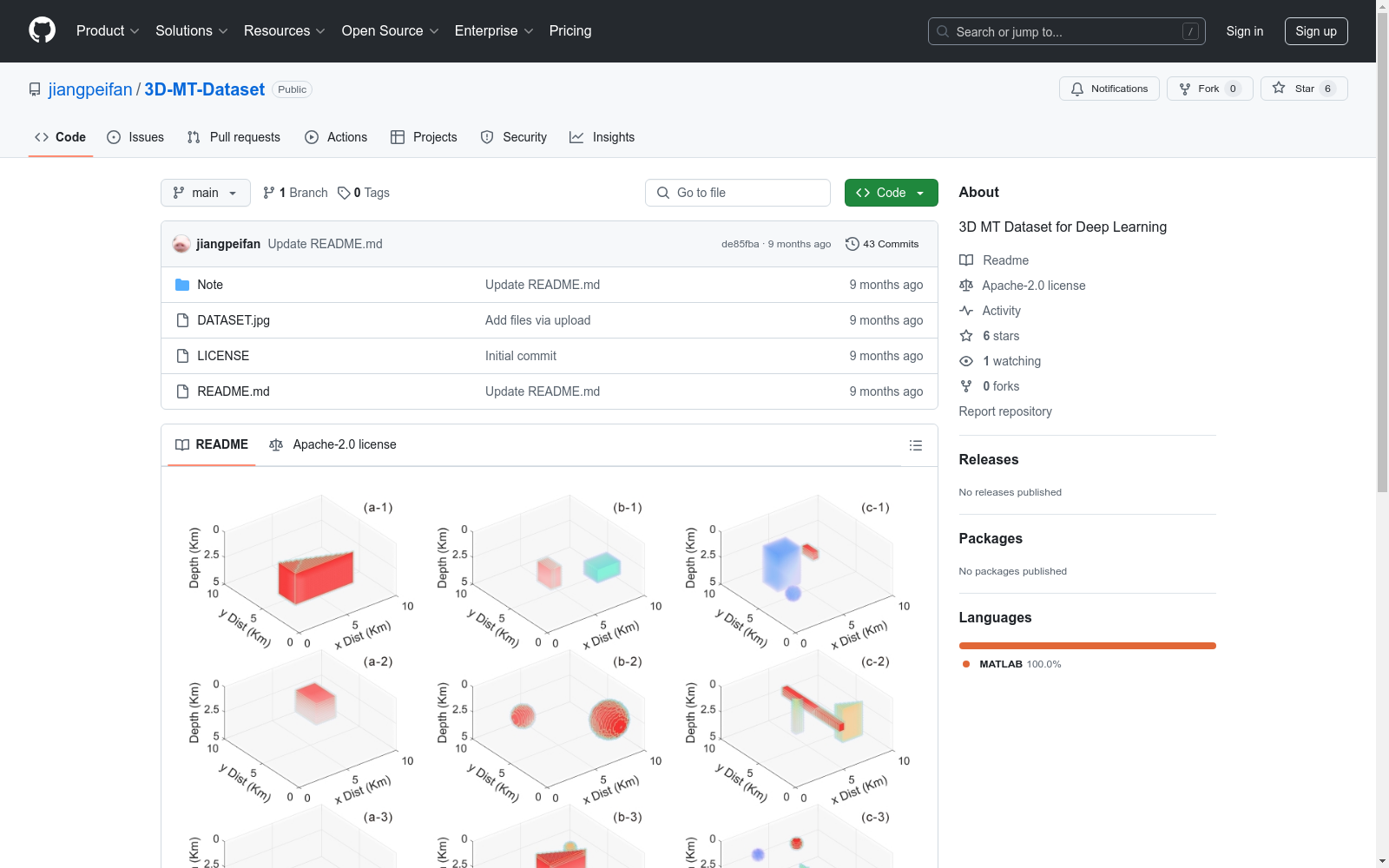This screenshot has width=1389, height=868.
Task: Open the Note folder
Action: 210,285
